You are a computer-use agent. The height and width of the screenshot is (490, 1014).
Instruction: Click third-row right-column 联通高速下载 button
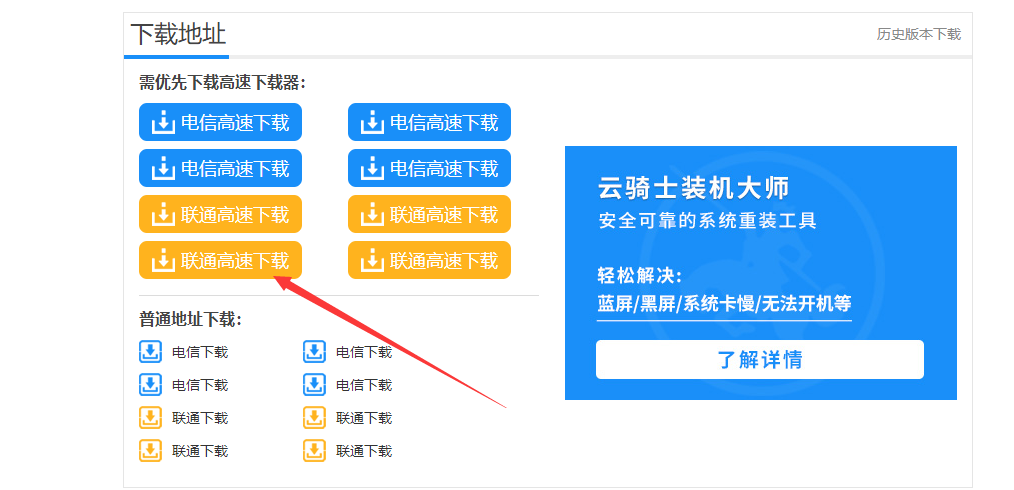(429, 214)
